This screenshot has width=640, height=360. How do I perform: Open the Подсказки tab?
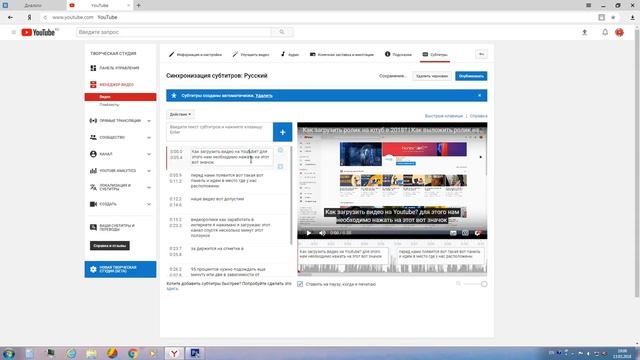(x=398, y=54)
